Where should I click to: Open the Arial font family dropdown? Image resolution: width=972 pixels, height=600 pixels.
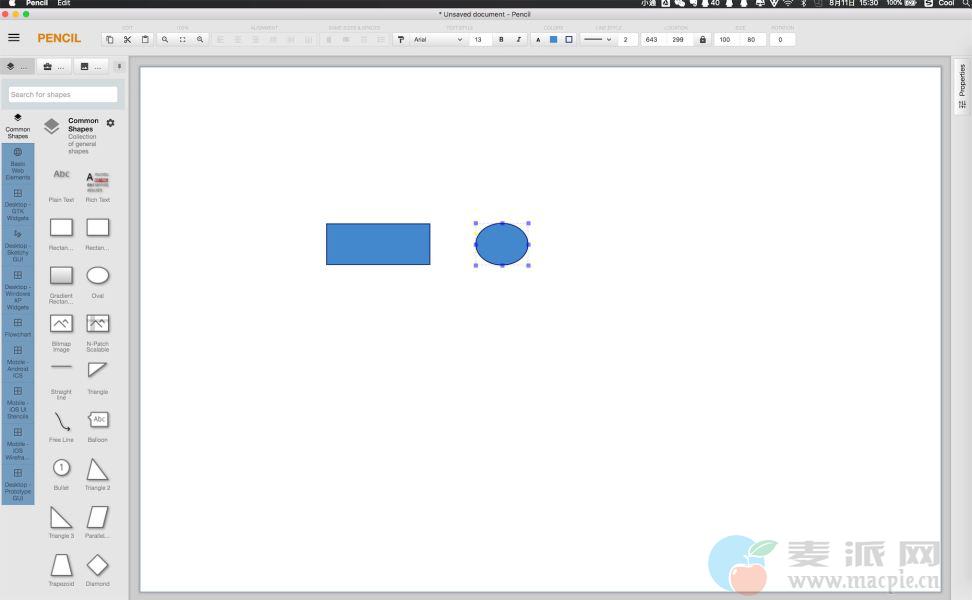point(438,40)
